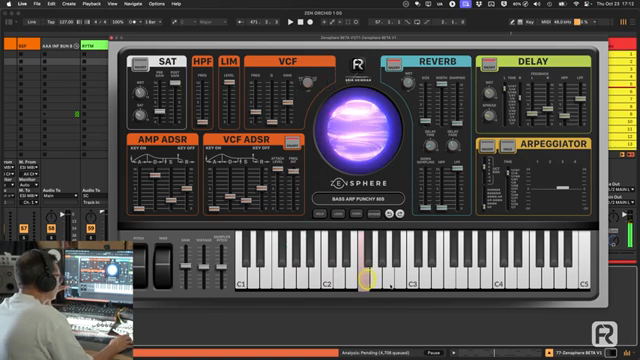The width and height of the screenshot is (640, 360).
Task: Open the Main Audio To dropdown
Action: (x=60, y=196)
